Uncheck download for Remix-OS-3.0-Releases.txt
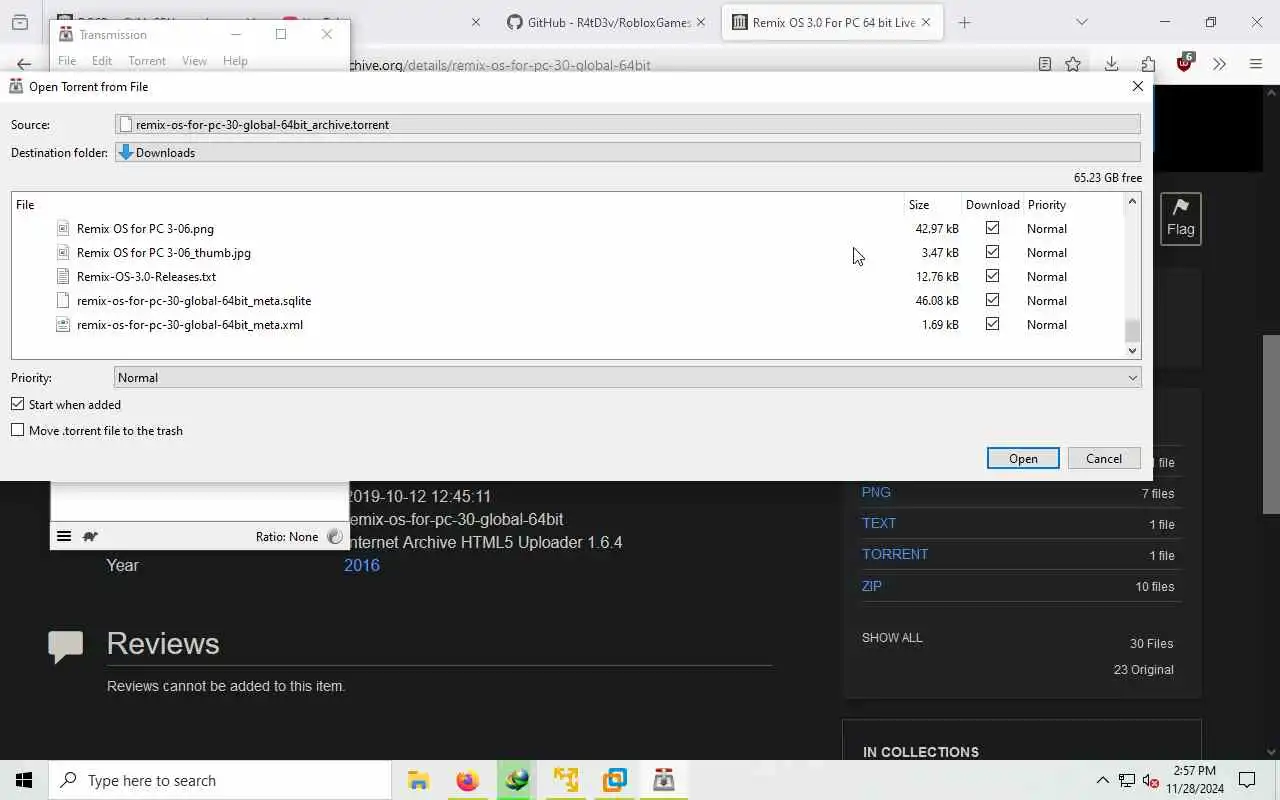Screen dimensions: 1280x800 point(992,276)
